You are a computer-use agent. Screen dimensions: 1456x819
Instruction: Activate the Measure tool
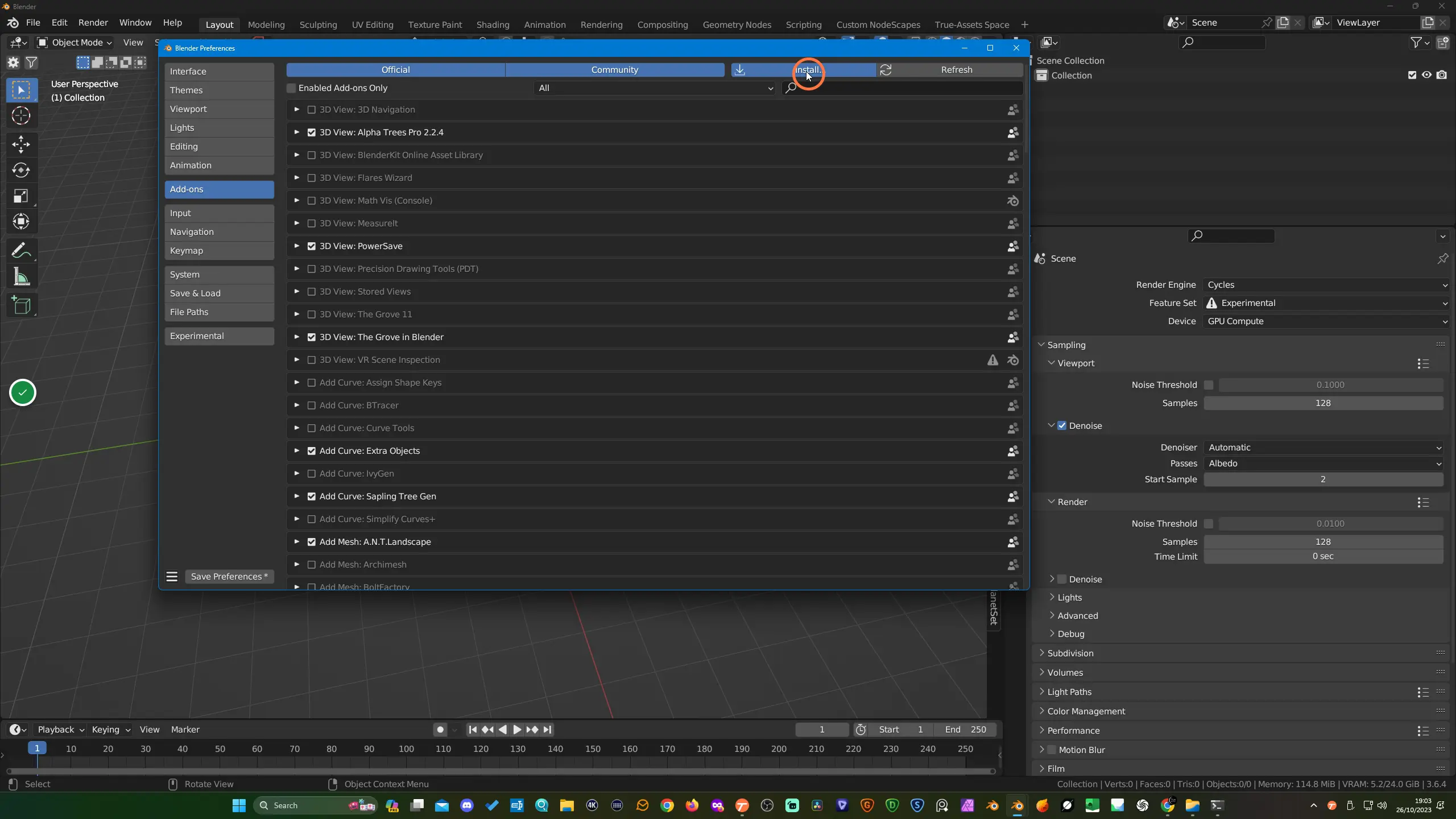(21, 277)
